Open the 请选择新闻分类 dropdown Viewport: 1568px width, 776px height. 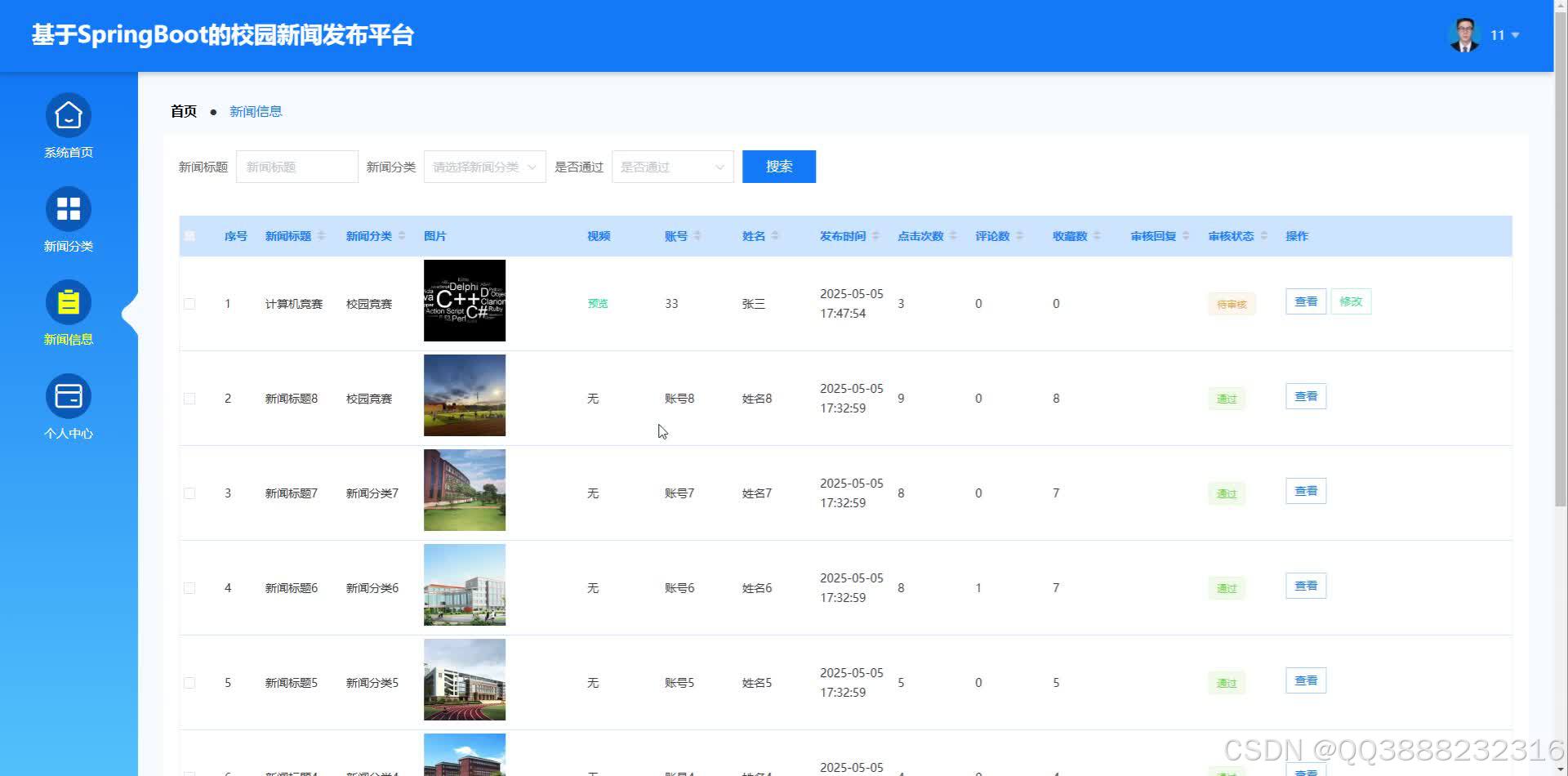pos(484,166)
